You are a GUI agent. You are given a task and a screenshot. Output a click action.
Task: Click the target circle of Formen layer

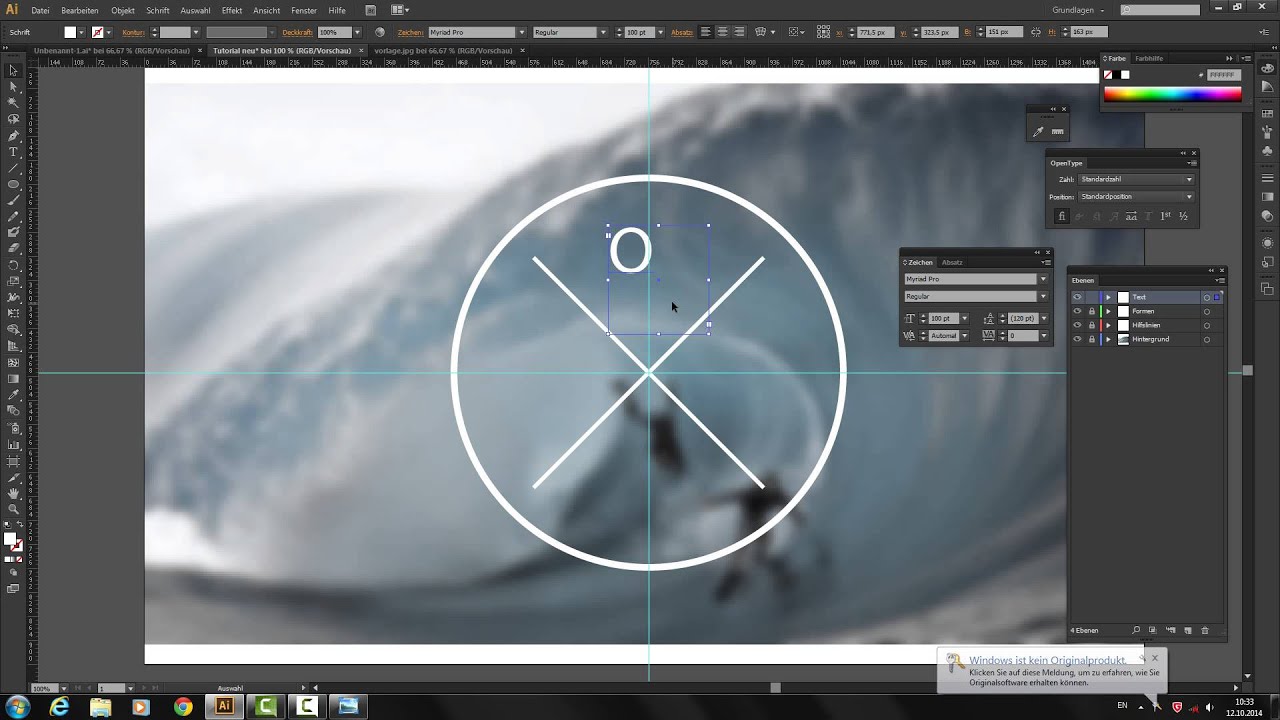(1207, 311)
